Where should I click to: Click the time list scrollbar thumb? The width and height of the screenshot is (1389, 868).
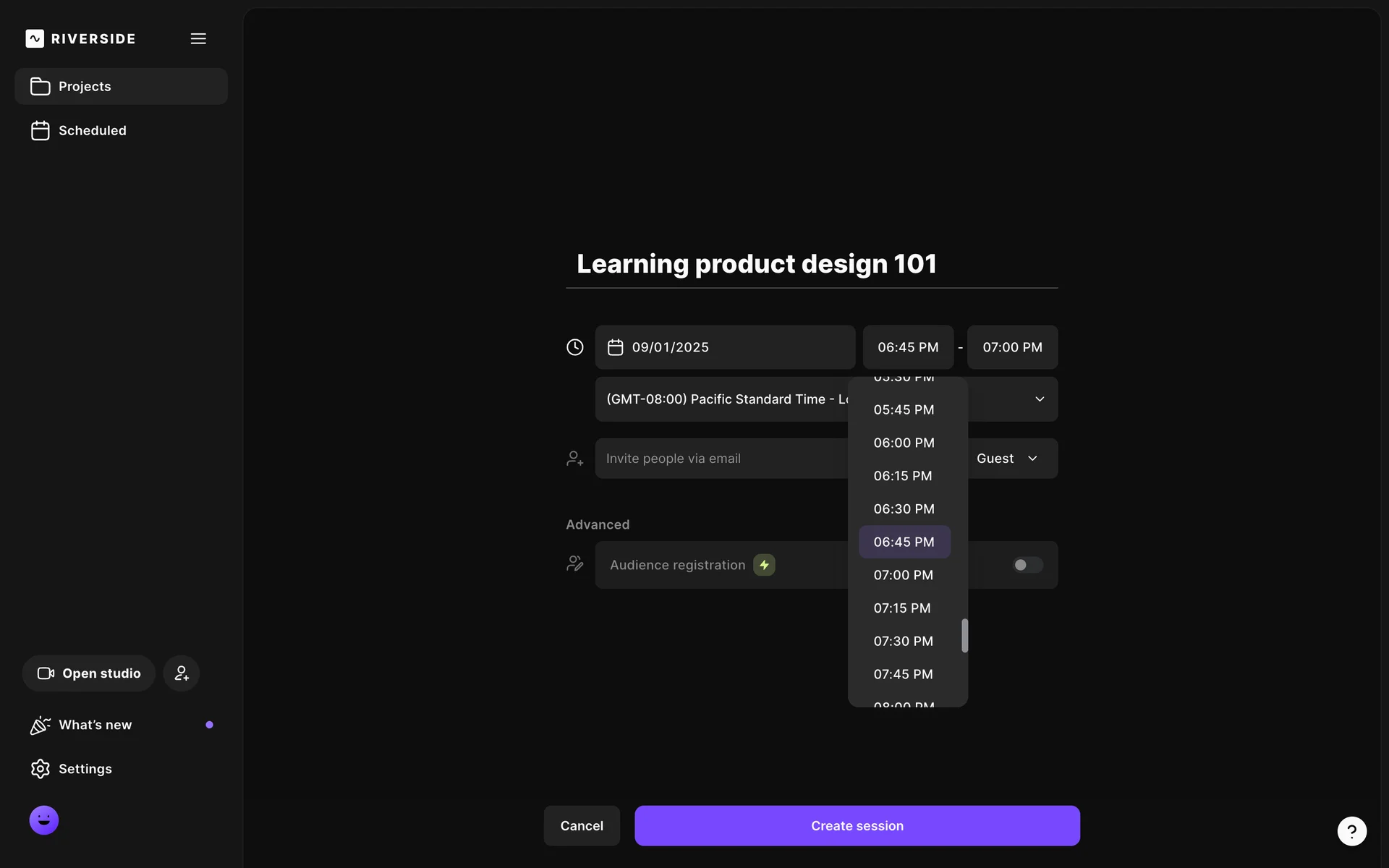[x=964, y=635]
